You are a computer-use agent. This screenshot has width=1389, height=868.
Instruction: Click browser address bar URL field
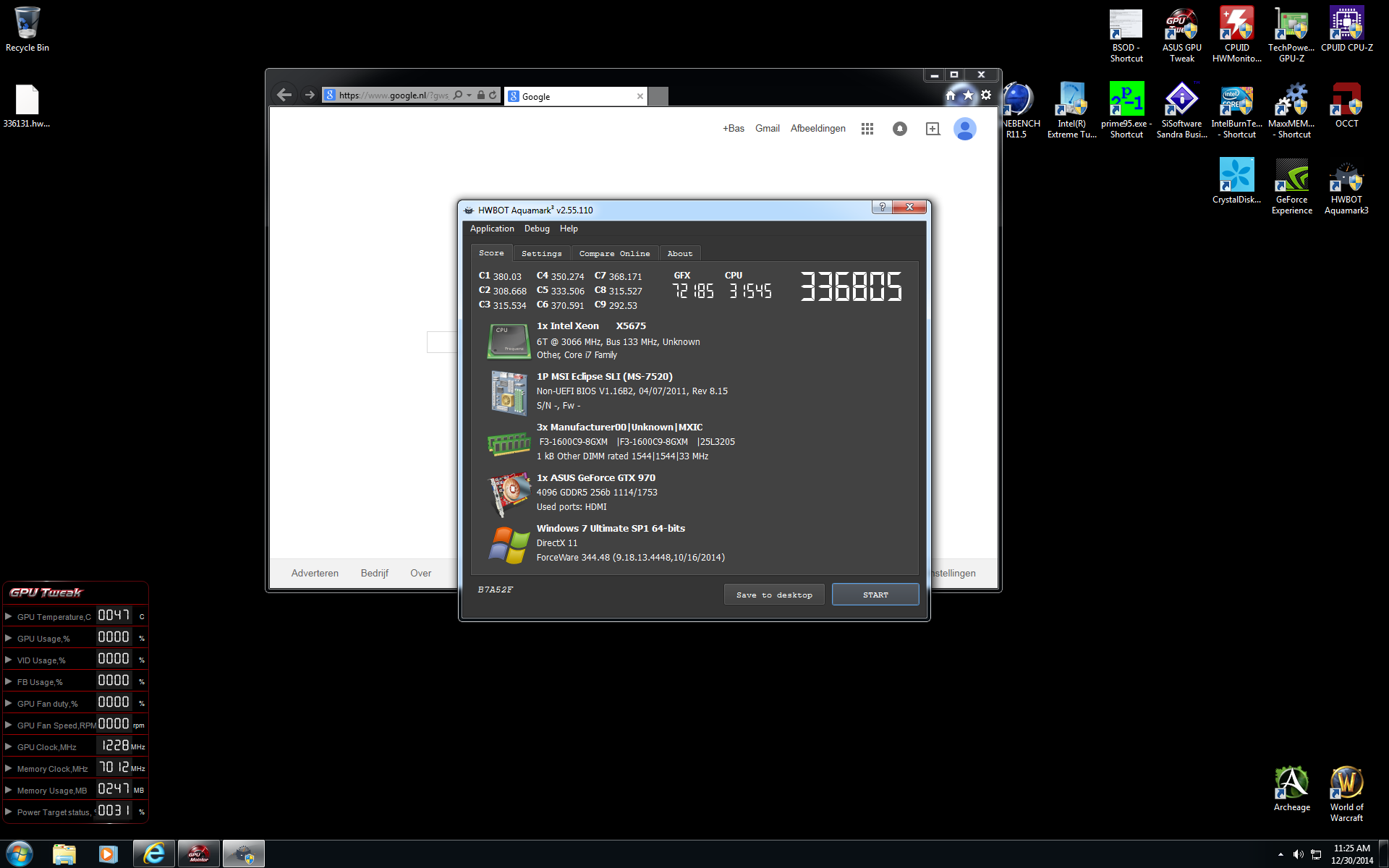(x=394, y=95)
